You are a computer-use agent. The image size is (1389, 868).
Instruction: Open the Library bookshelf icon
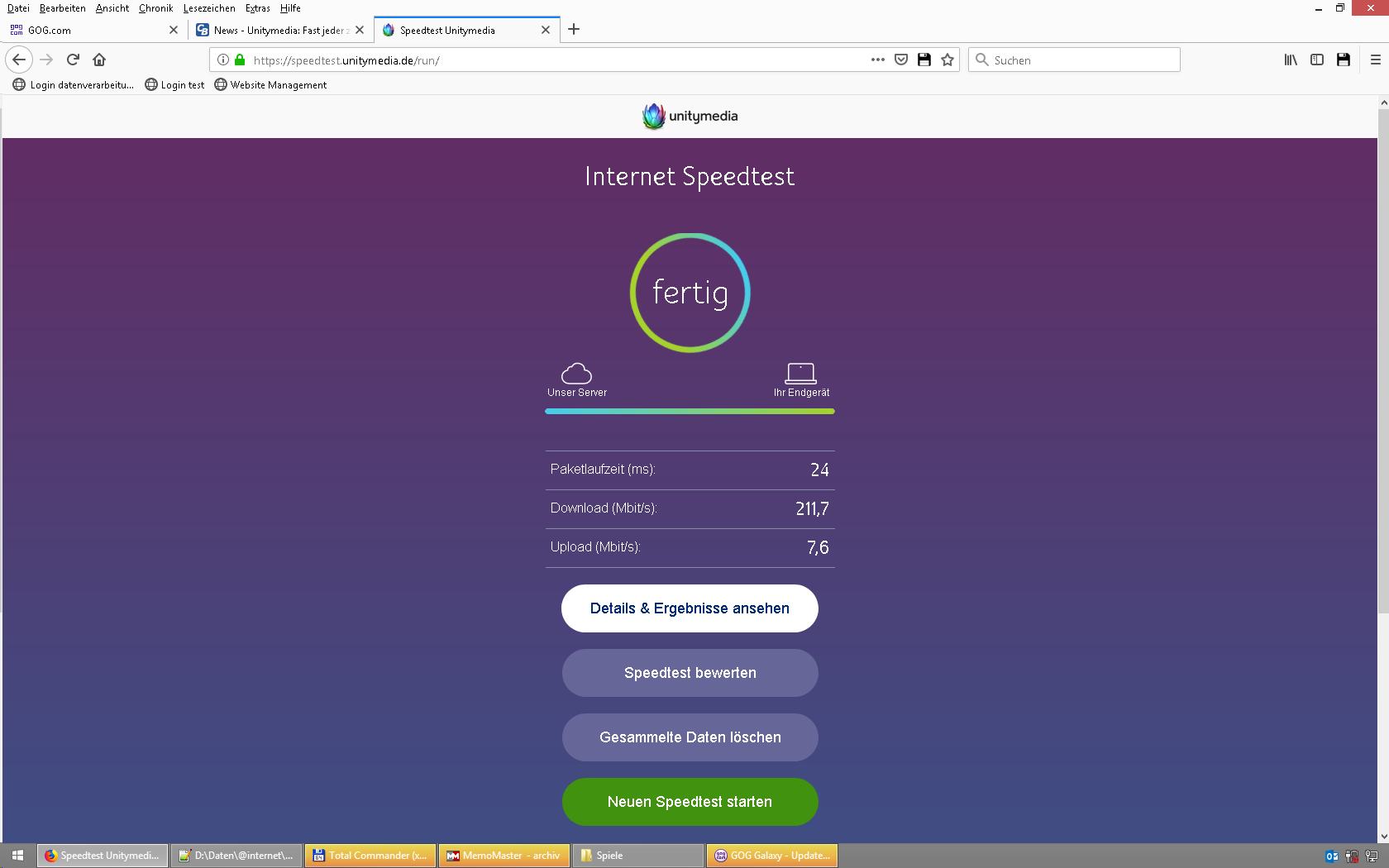[x=1291, y=60]
